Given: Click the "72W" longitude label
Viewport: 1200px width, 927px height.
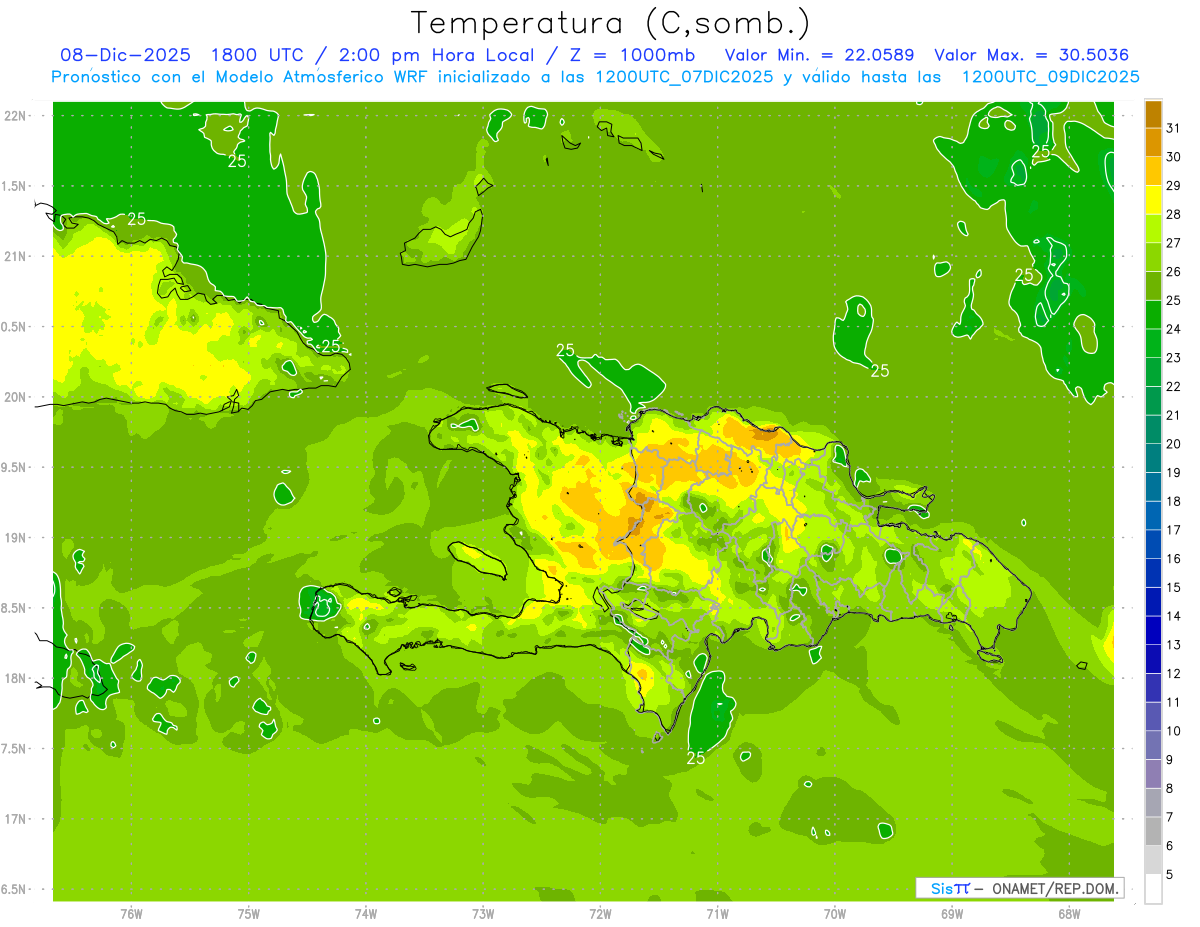Looking at the screenshot, I should pos(600,915).
